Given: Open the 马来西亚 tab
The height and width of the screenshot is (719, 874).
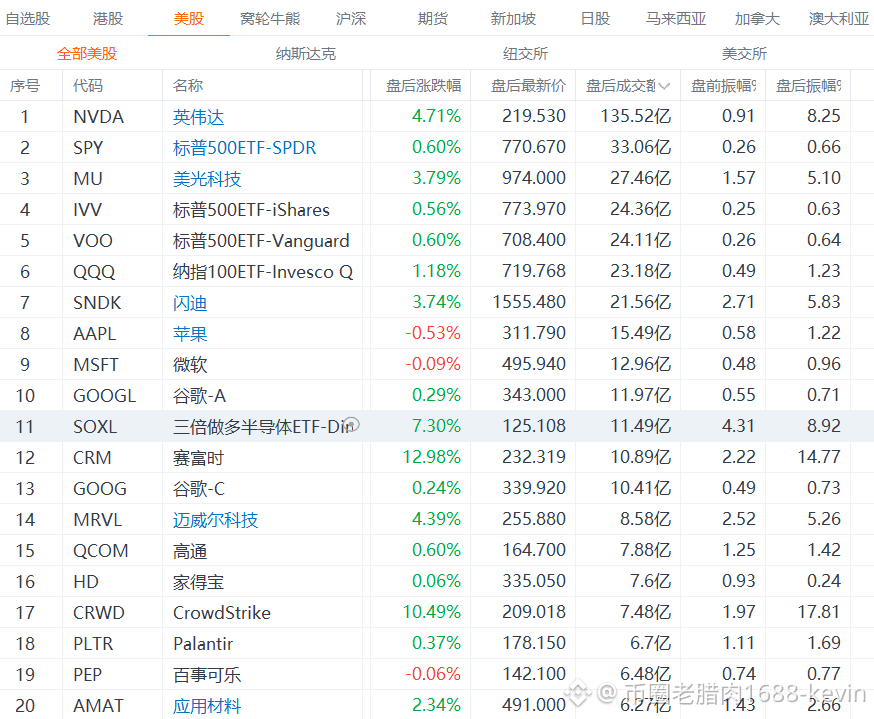Looking at the screenshot, I should pos(676,19).
